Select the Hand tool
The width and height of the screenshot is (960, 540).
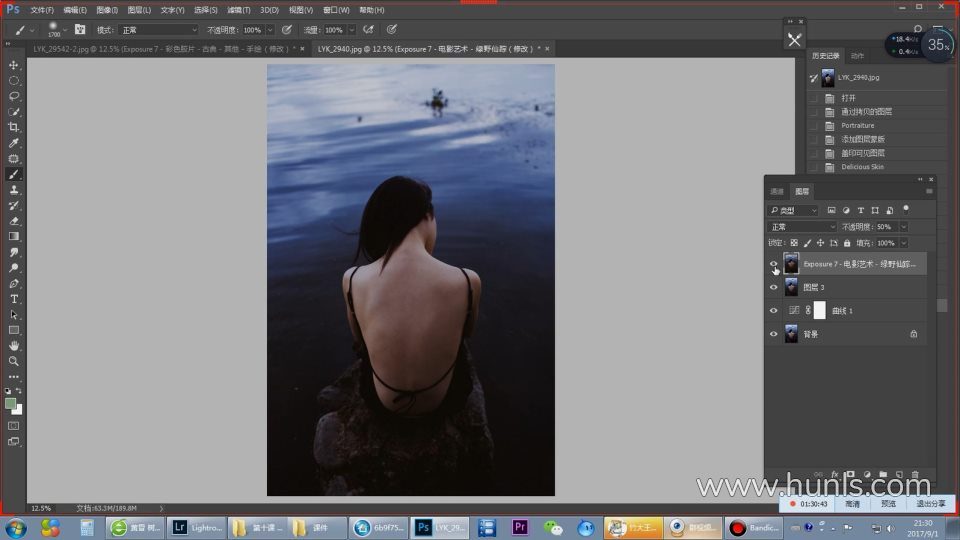[13, 346]
